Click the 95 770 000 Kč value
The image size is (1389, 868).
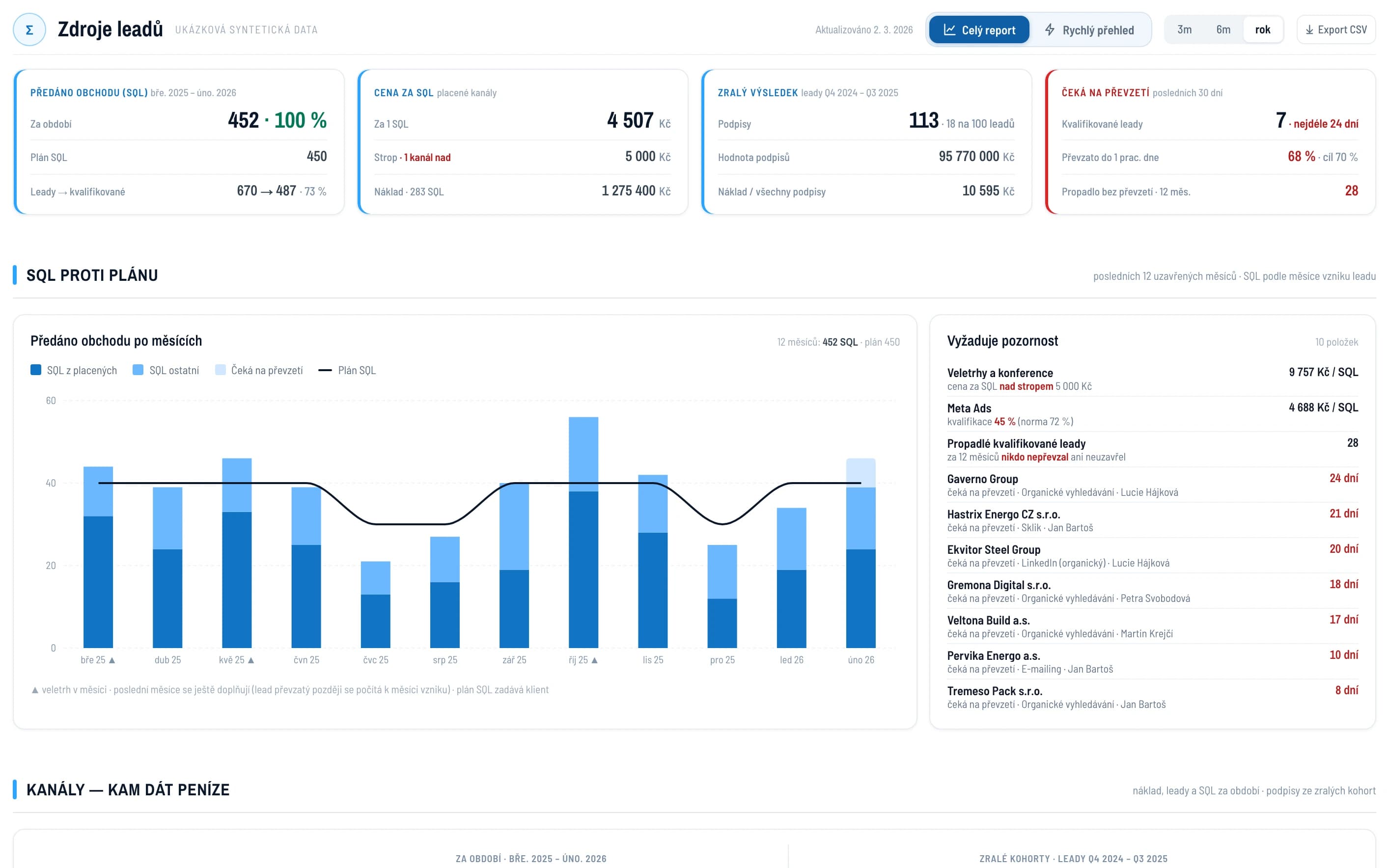click(976, 156)
